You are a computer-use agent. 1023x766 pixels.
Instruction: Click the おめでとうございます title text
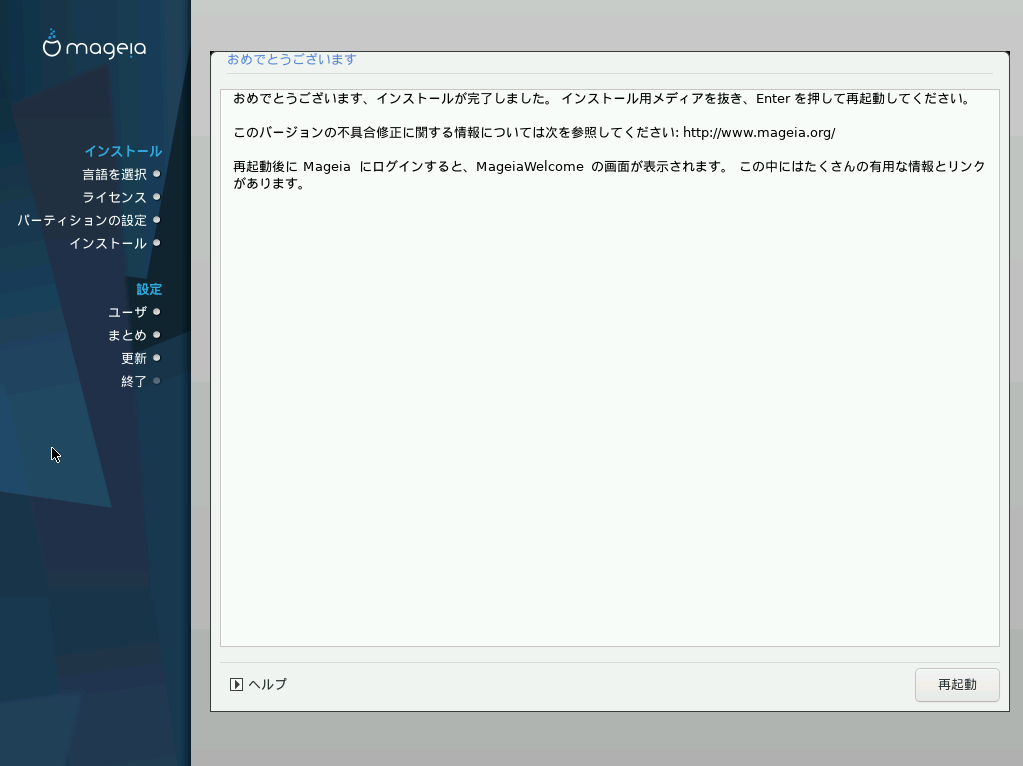click(x=291, y=60)
